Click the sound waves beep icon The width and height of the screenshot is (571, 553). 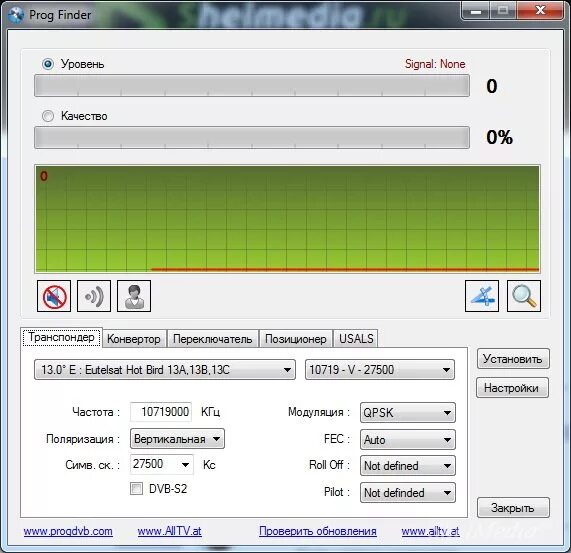coord(94,296)
